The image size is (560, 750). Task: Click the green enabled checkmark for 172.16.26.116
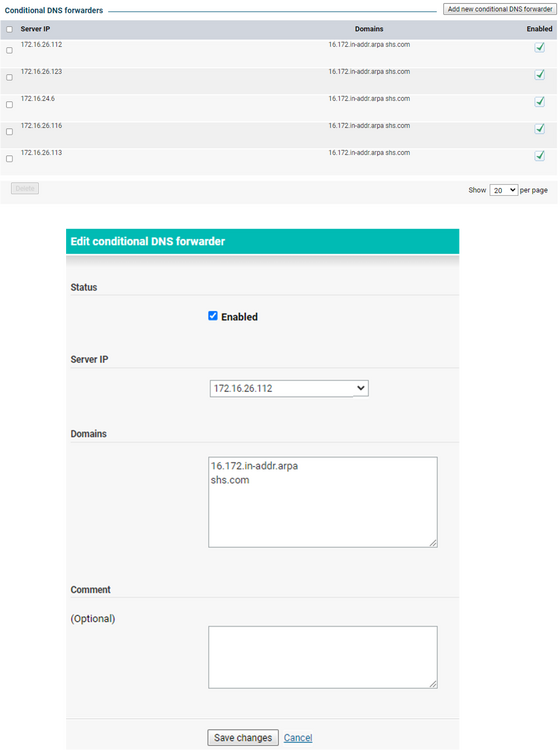coord(539,128)
